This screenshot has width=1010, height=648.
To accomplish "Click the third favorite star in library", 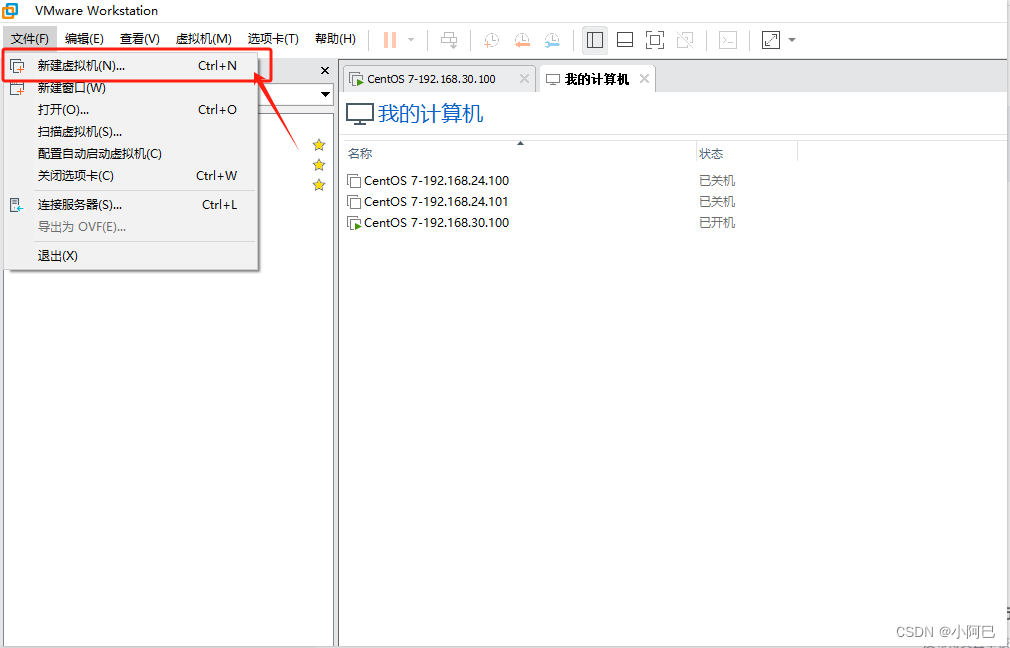I will tap(319, 185).
